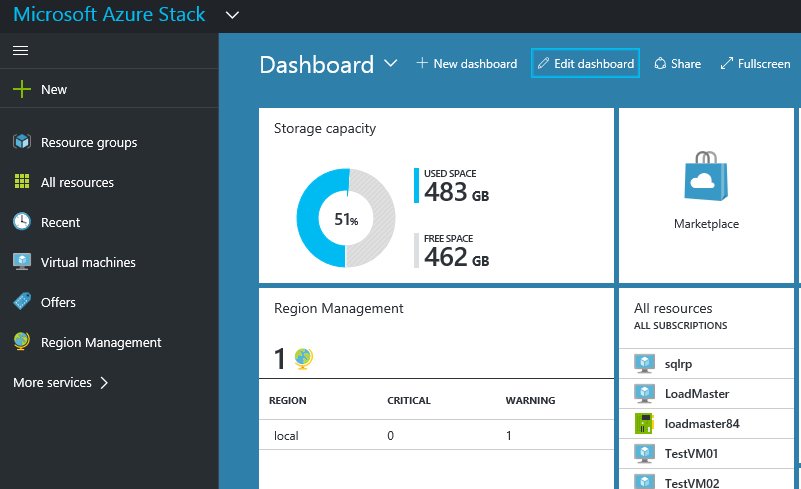The width and height of the screenshot is (801, 489).
Task: Click the WARNING column header
Action: tap(530, 401)
